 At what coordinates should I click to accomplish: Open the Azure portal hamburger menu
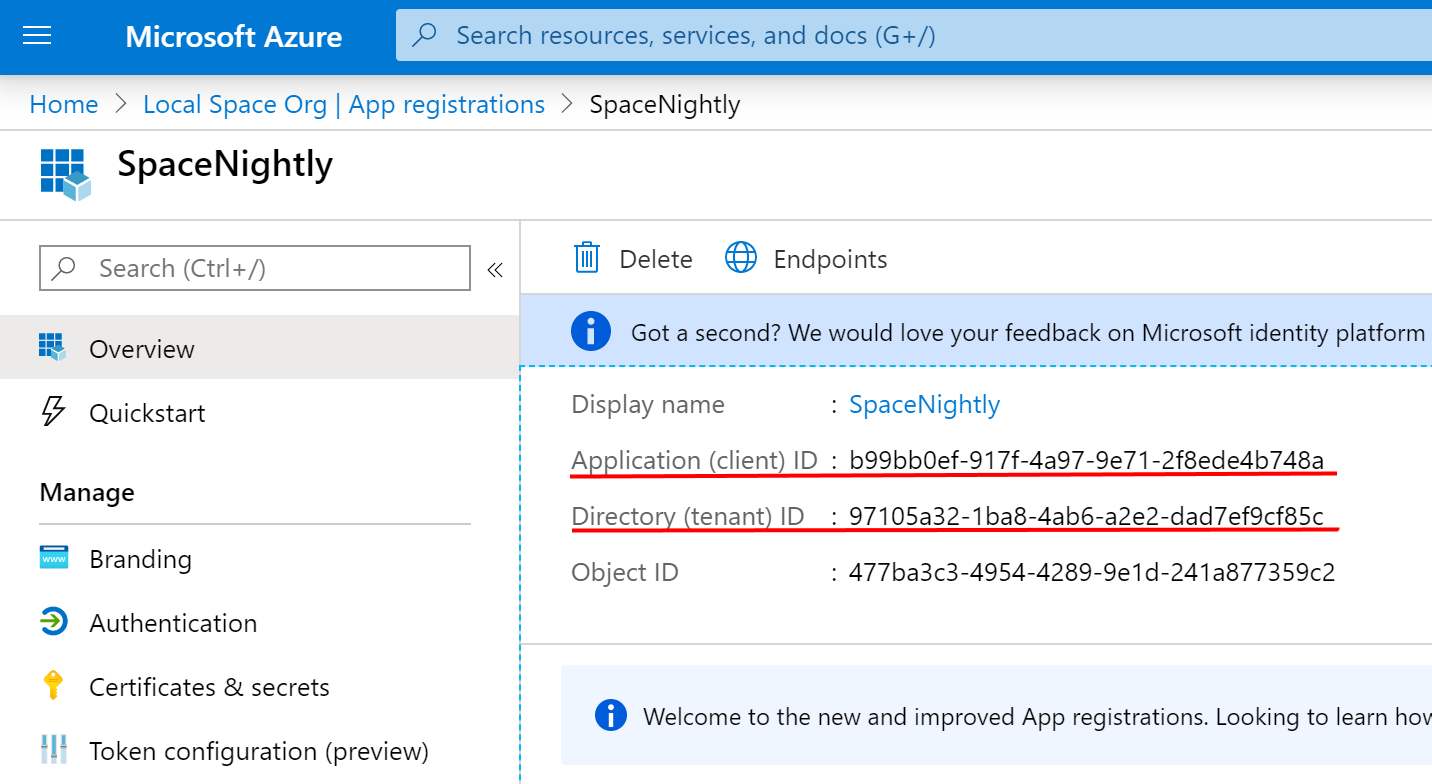point(37,35)
